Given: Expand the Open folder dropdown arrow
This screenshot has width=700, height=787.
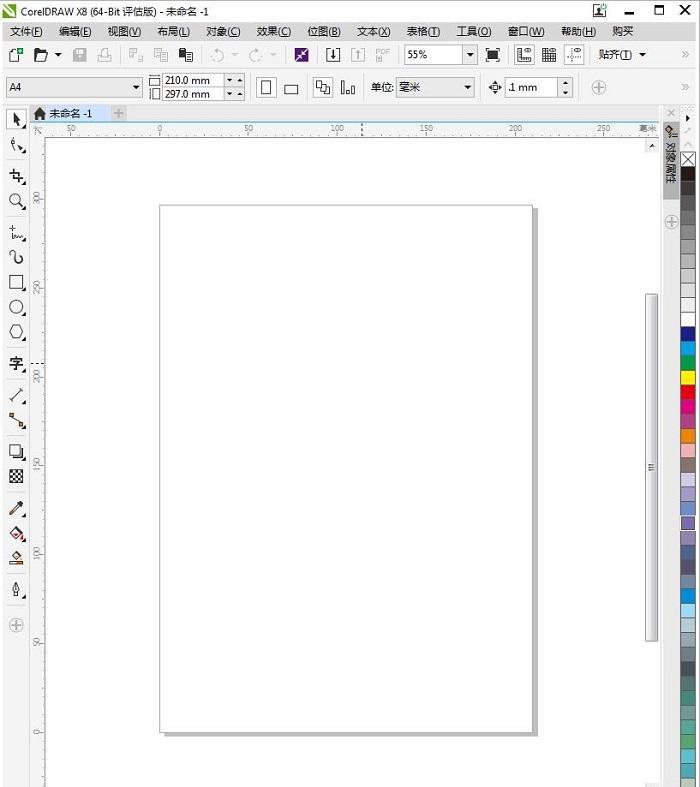Looking at the screenshot, I should point(58,55).
